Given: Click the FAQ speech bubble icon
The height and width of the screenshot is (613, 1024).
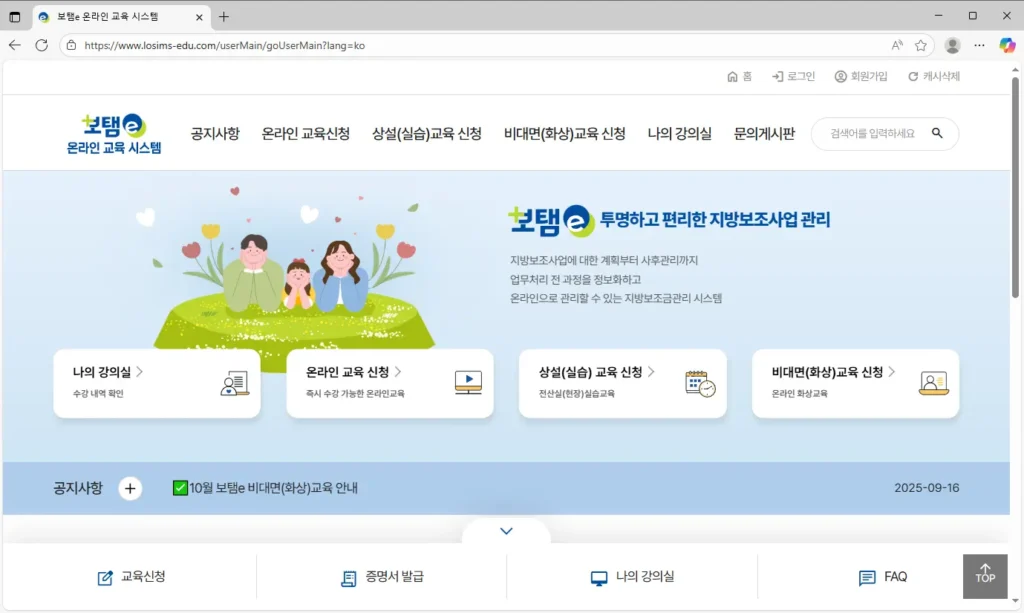Looking at the screenshot, I should coord(865,577).
